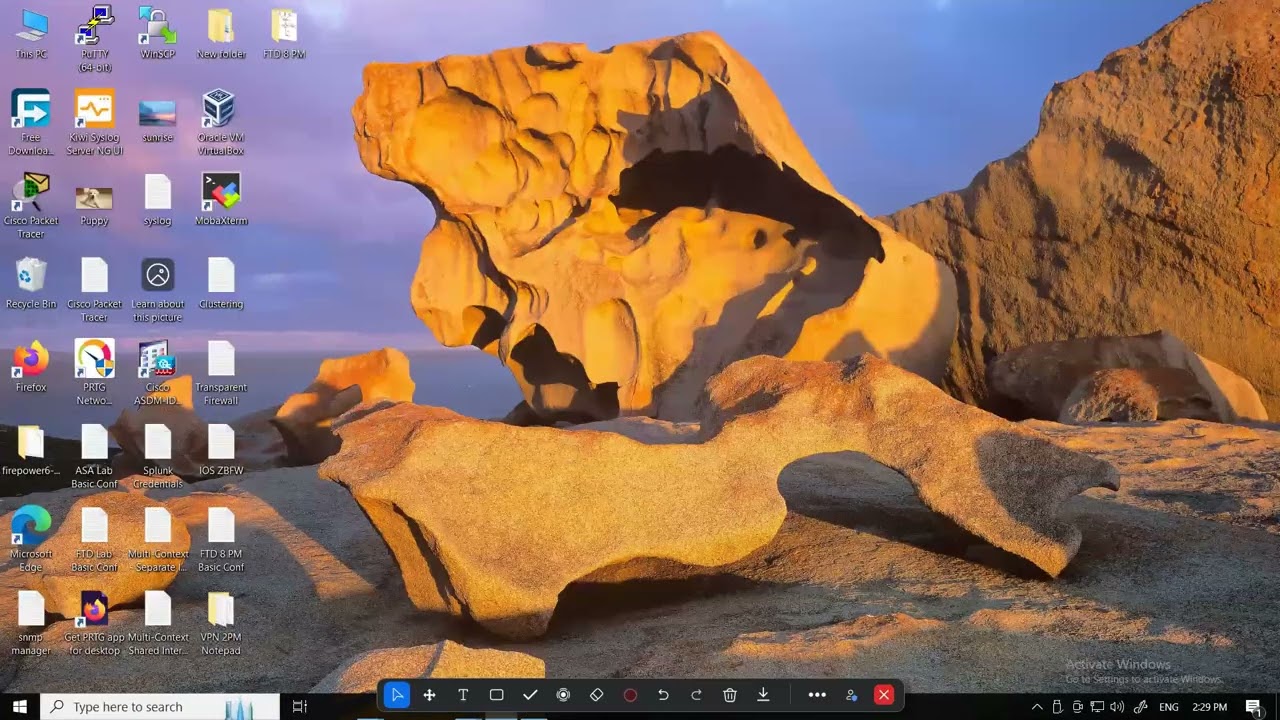Select the Oracle VM VirtualBox shortcut

click(221, 122)
